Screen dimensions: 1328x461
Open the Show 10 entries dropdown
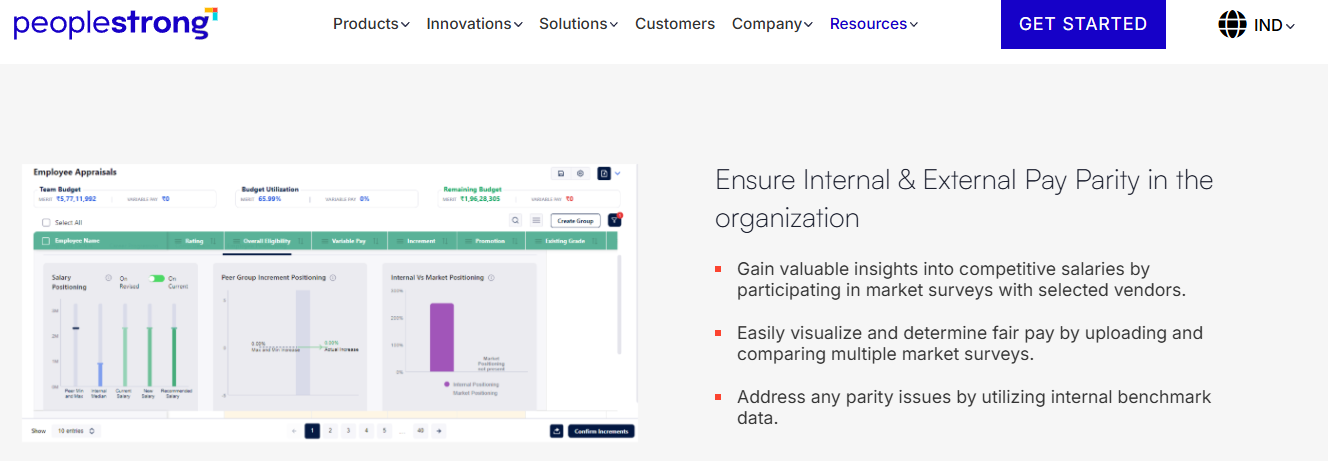(76, 431)
